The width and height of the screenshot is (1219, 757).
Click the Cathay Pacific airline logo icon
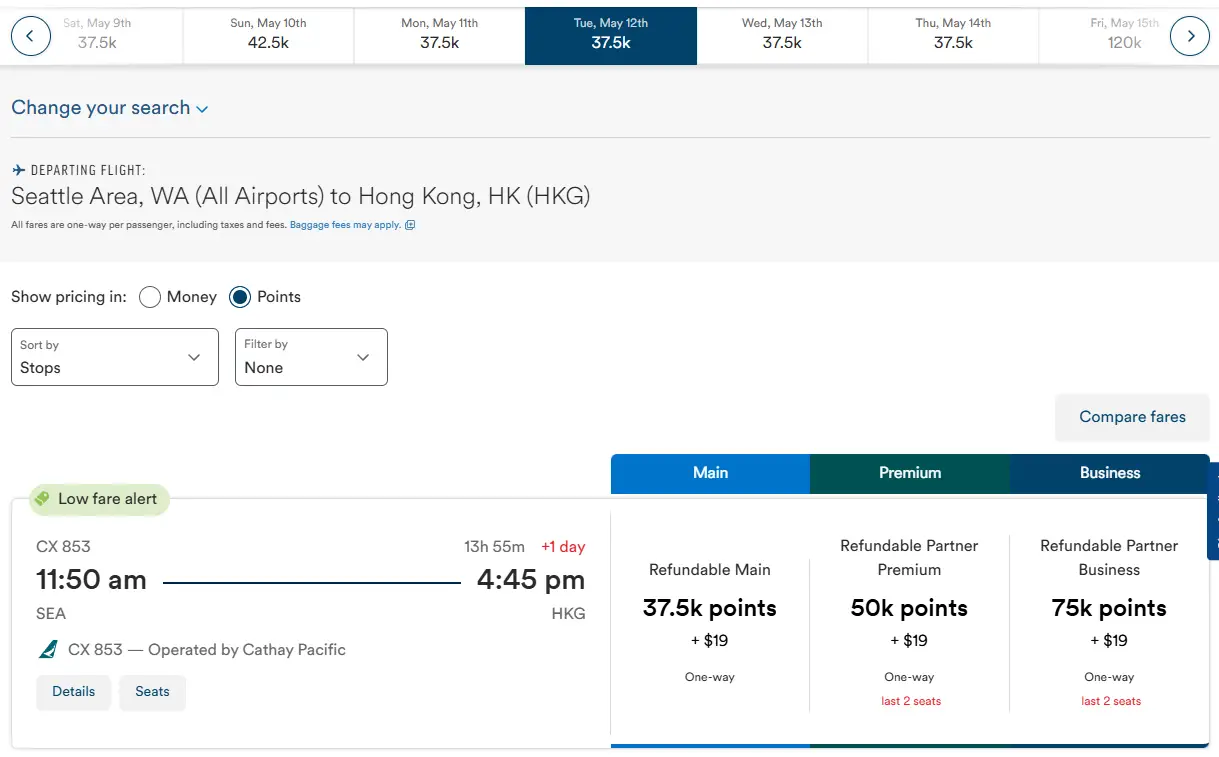pos(48,650)
